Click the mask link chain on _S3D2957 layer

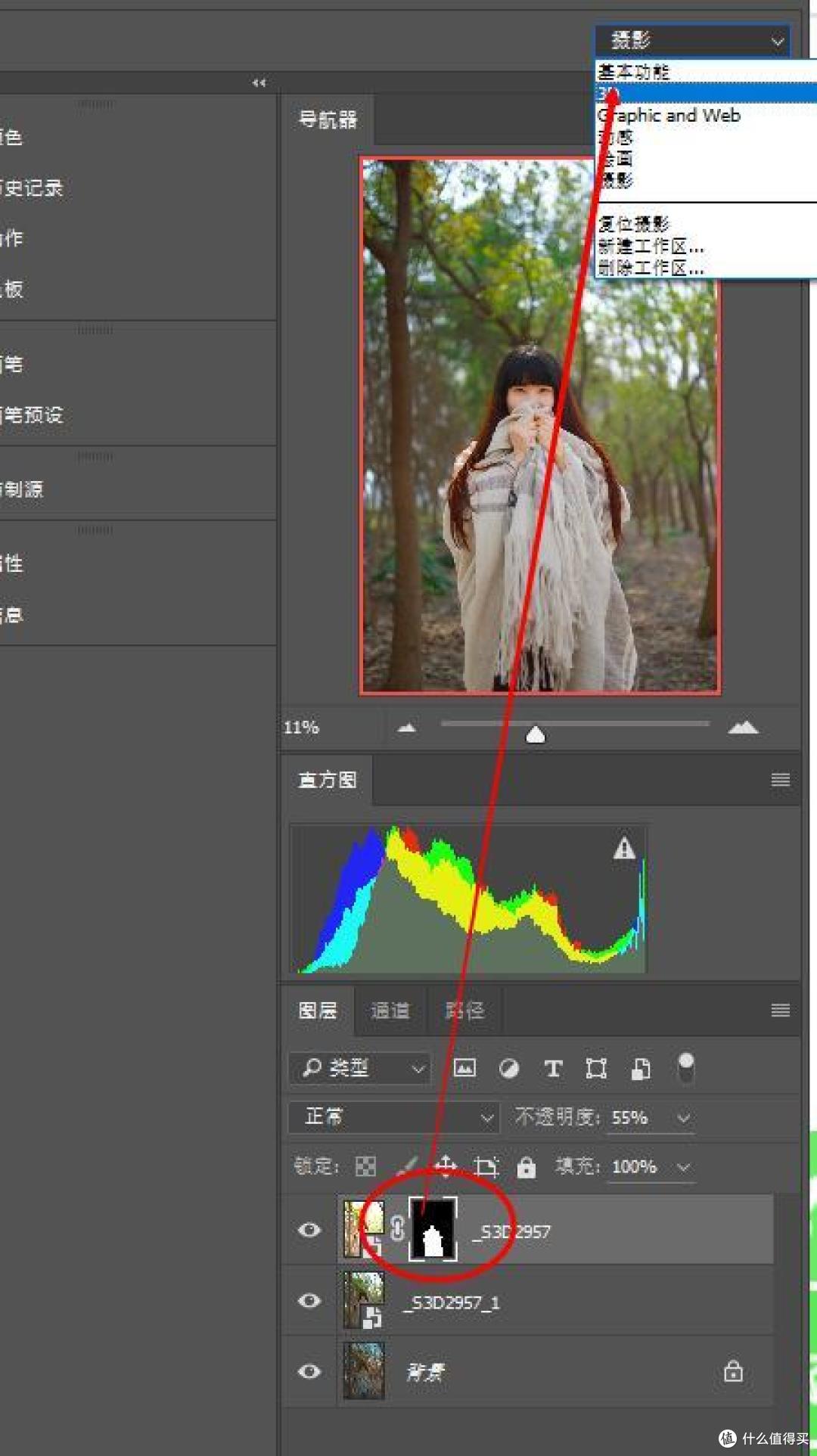(x=397, y=1228)
